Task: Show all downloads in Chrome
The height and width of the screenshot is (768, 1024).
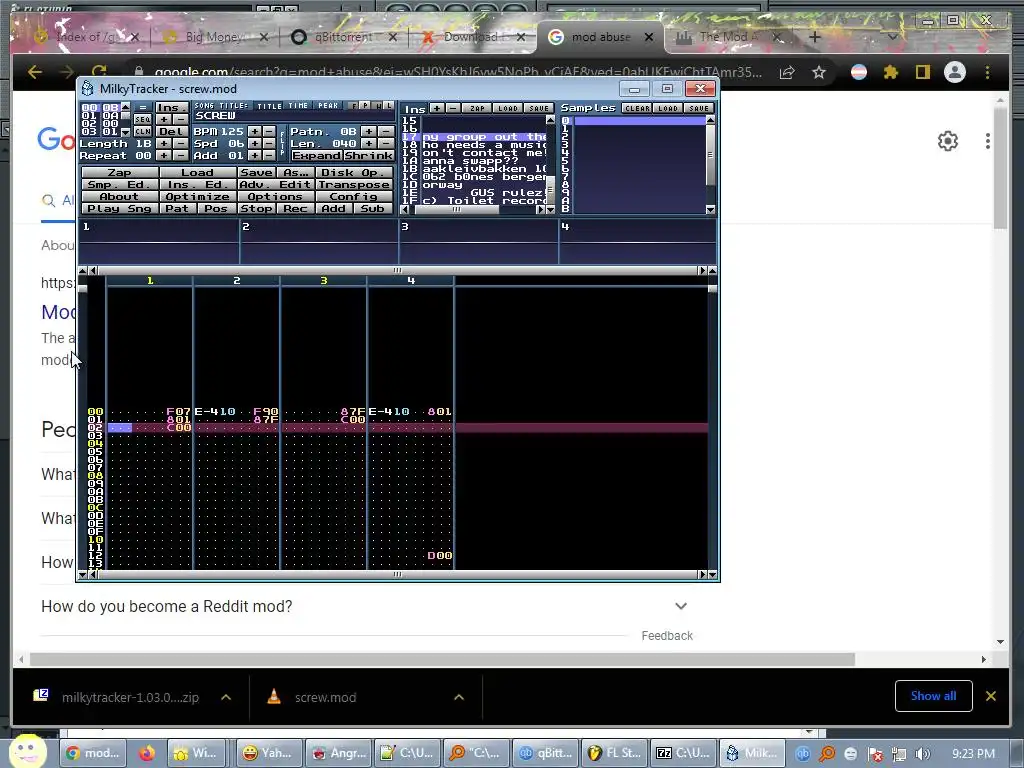Action: [933, 696]
